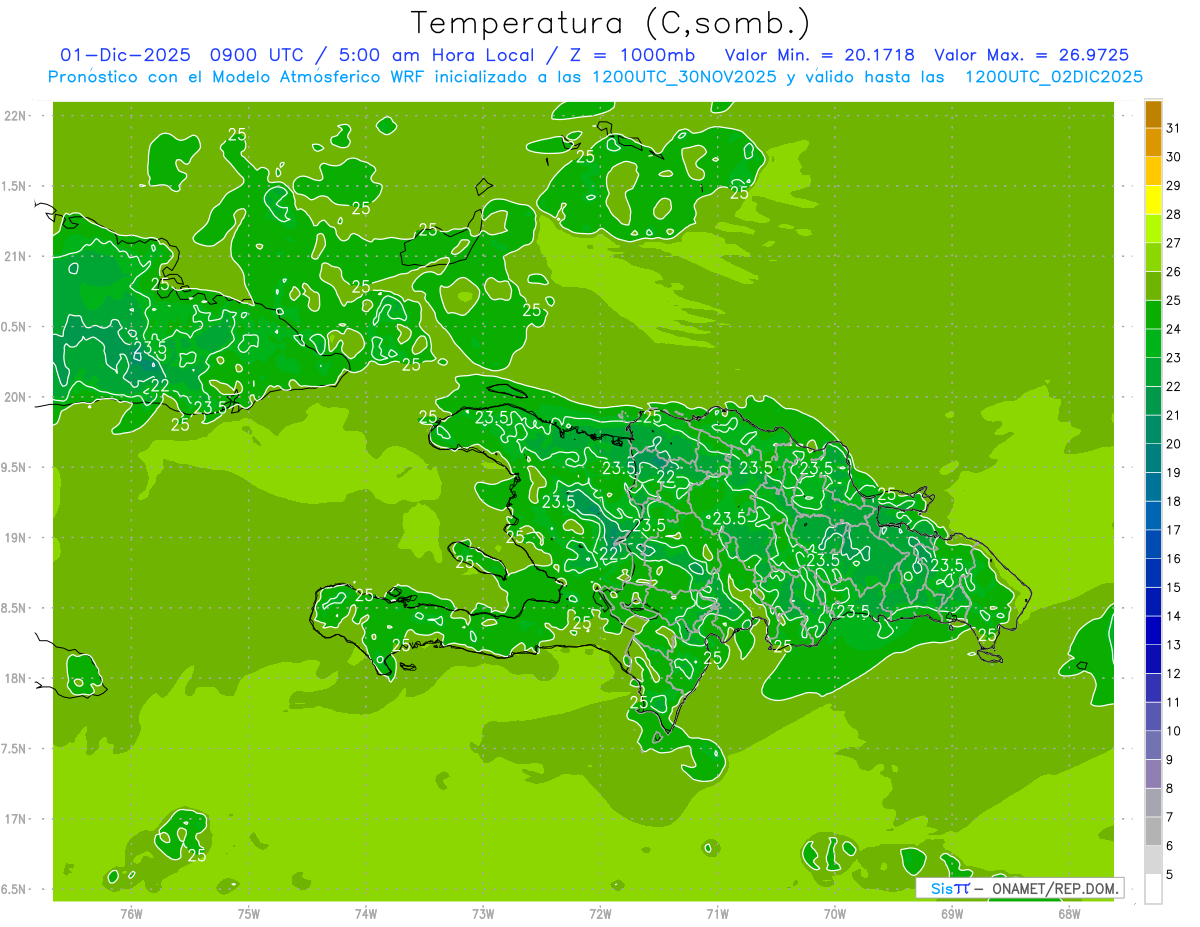Click the '28' colorbar scale label
This screenshot has height=927, width=1200.
coord(1174,214)
